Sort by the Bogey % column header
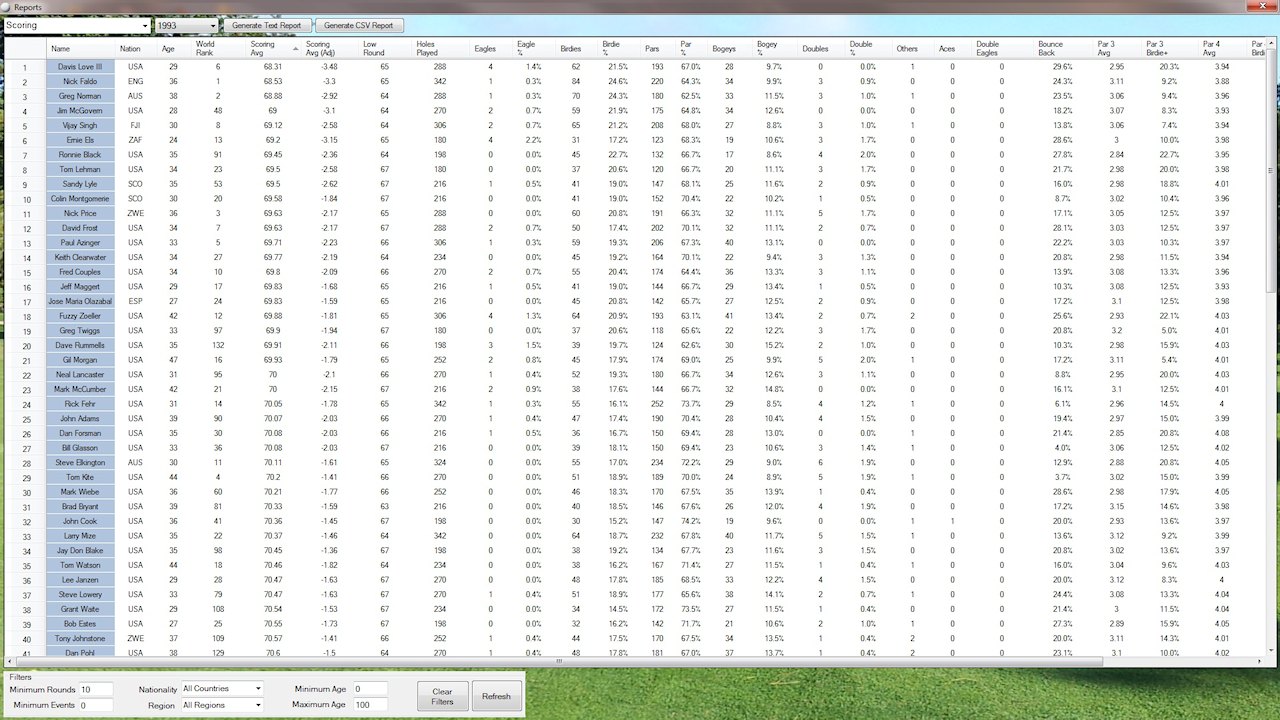Viewport: 1280px width, 720px height. [775, 48]
